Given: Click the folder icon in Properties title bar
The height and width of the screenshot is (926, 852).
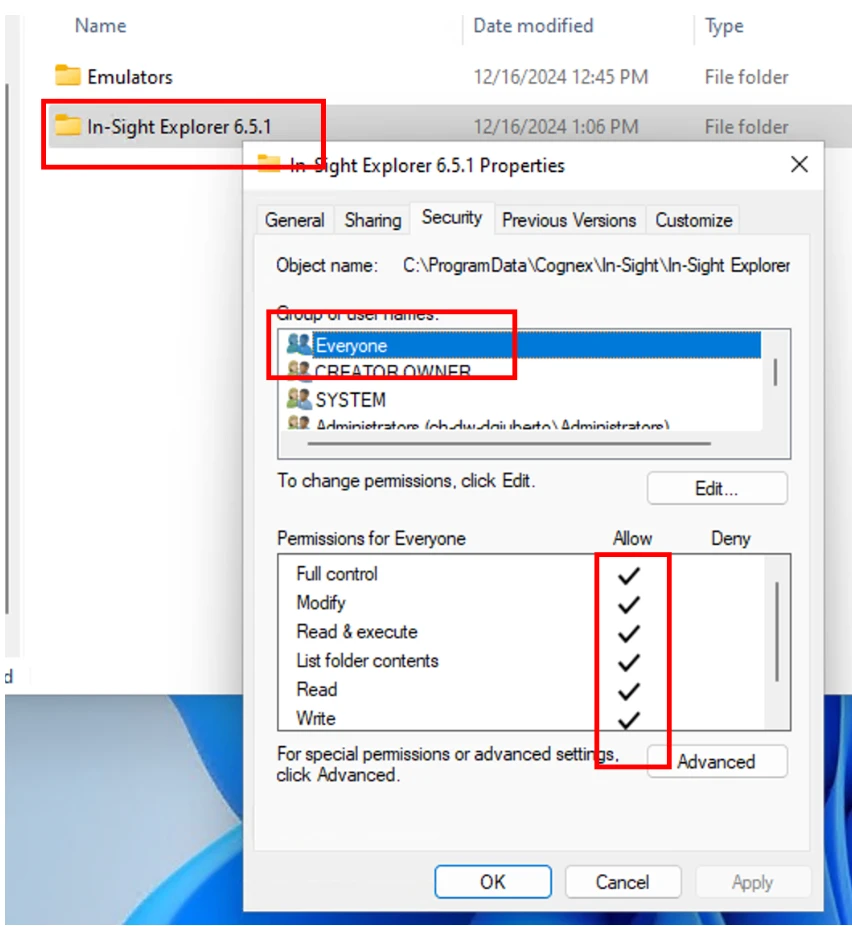Looking at the screenshot, I should (269, 164).
